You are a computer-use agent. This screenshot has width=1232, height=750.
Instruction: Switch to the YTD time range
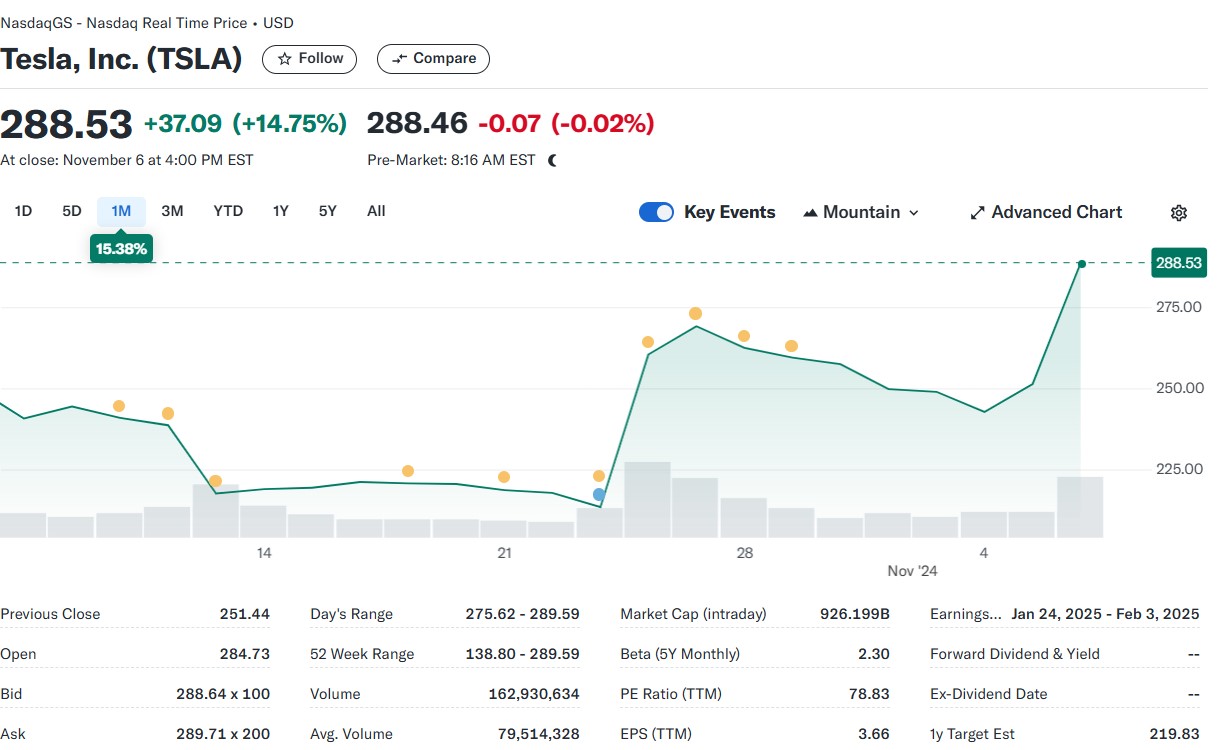(228, 211)
